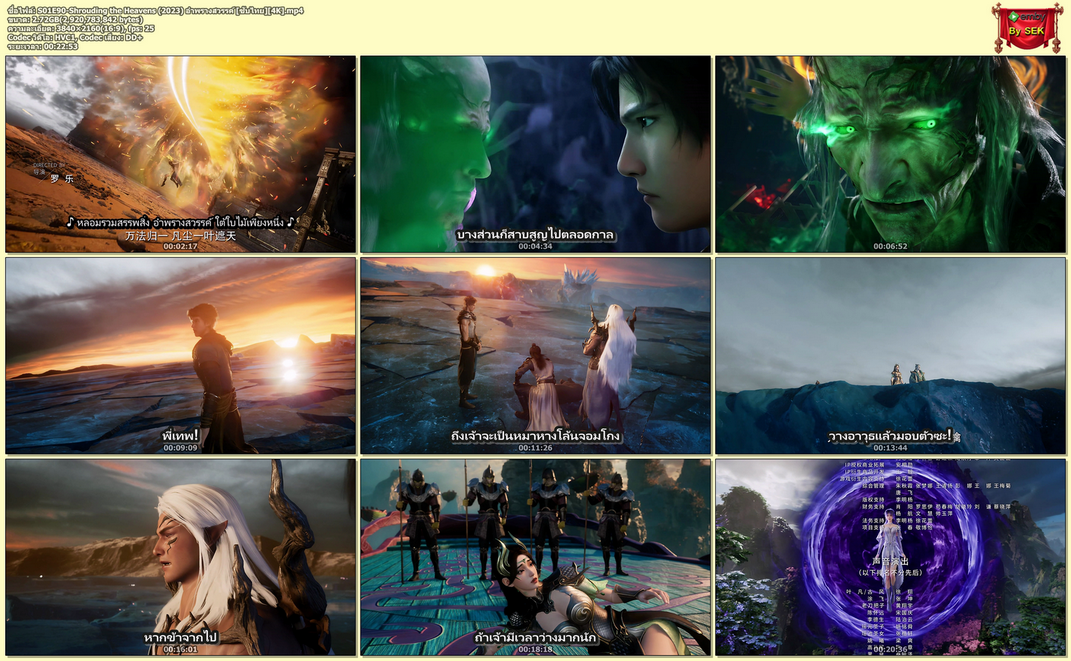Click the credits heading "声音演出"
Image resolution: width=1071 pixels, height=661 pixels.
click(x=891, y=561)
